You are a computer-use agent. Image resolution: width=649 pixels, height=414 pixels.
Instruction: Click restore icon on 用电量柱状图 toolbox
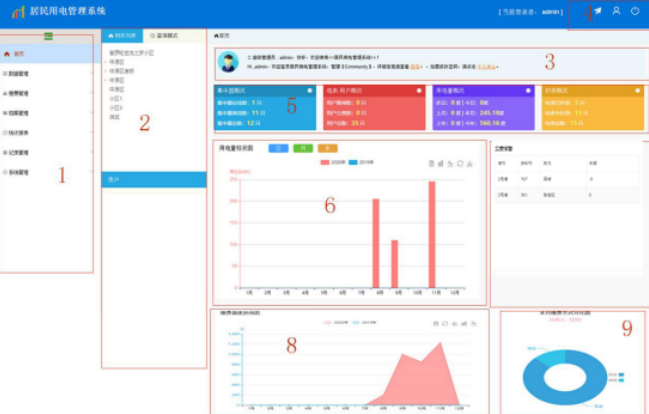pos(460,164)
